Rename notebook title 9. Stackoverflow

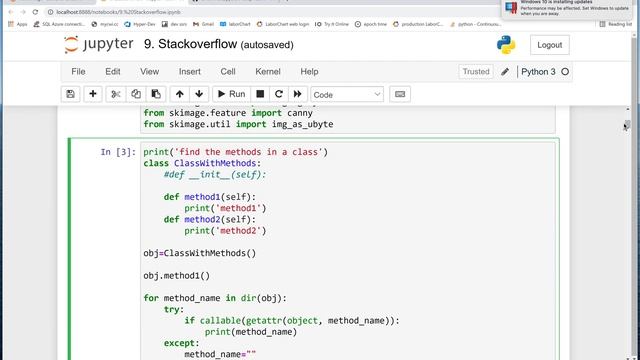190,44
